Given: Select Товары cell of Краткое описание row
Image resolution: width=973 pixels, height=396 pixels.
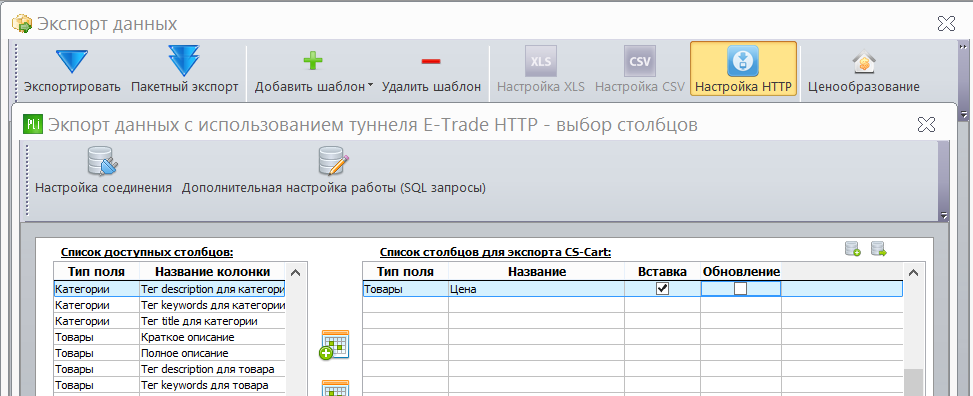Looking at the screenshot, I should (96, 337).
